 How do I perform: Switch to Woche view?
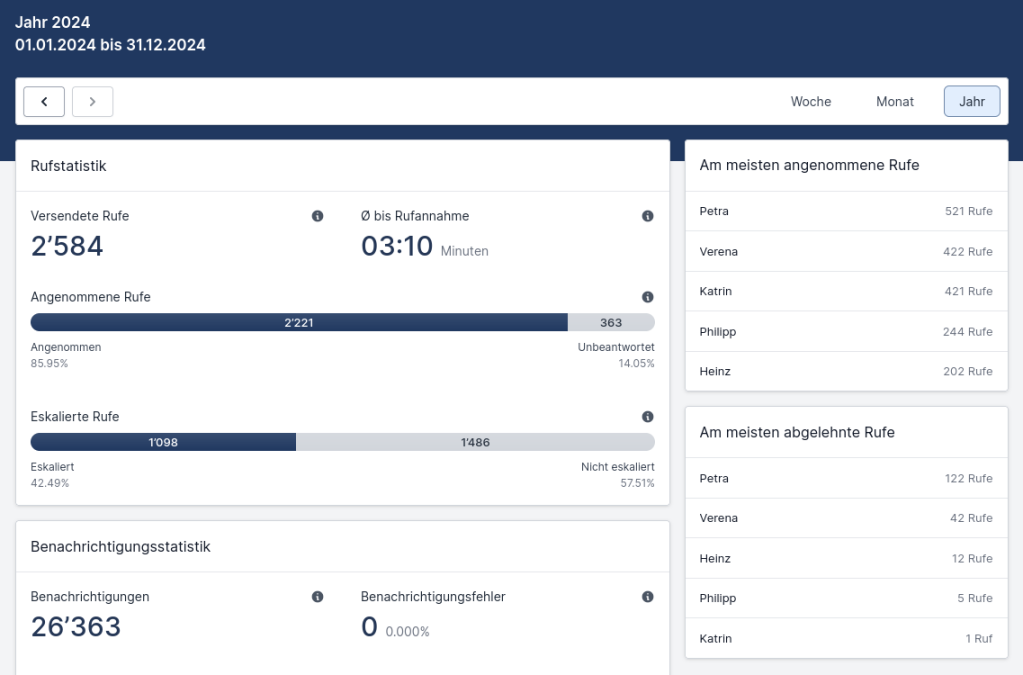[x=810, y=101]
